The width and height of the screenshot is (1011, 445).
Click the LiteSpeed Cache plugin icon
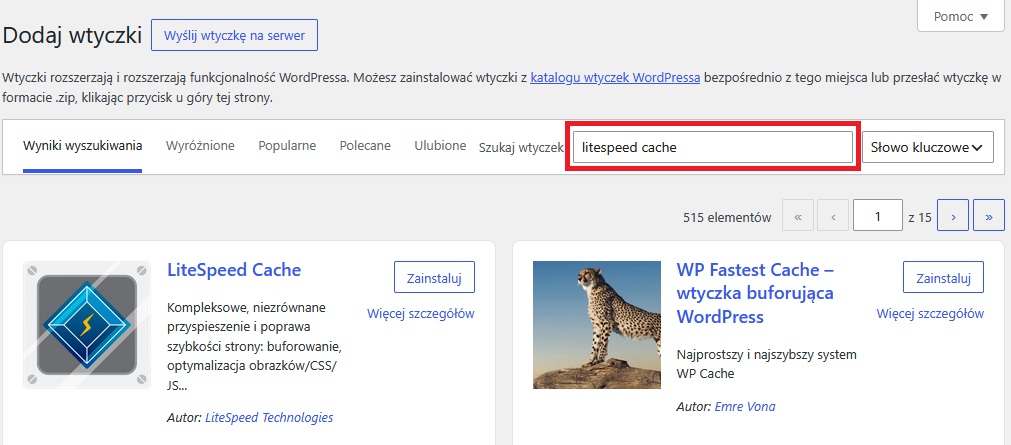click(x=86, y=324)
